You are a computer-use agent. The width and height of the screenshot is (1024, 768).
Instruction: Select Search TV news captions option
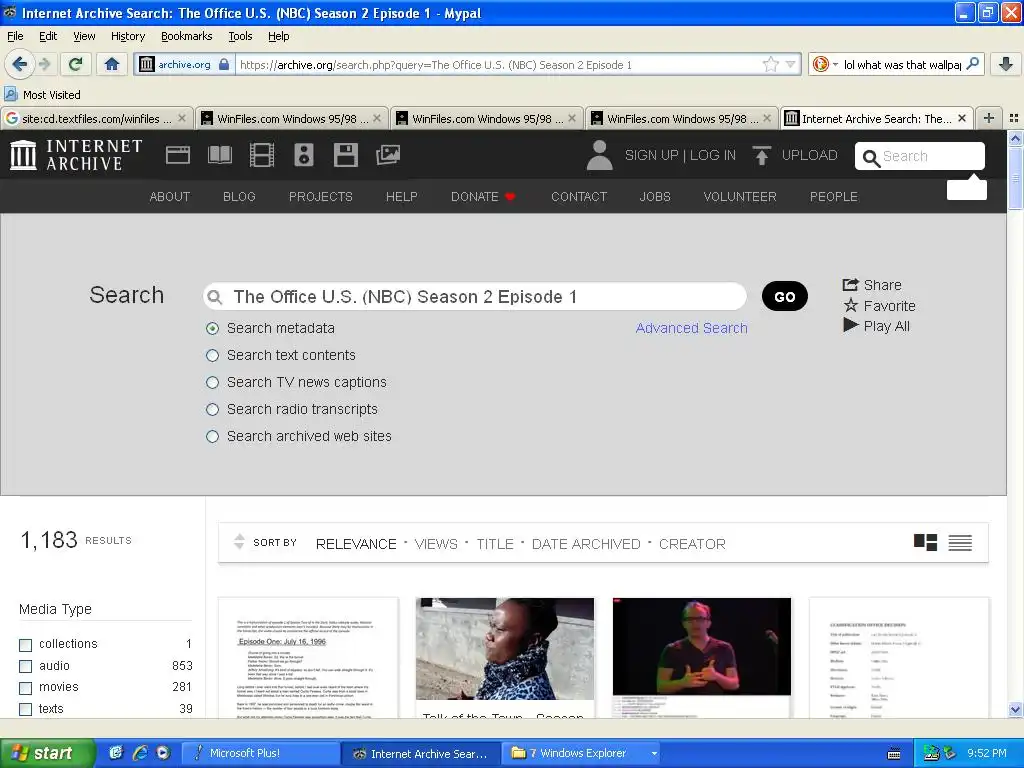pyautogui.click(x=212, y=382)
